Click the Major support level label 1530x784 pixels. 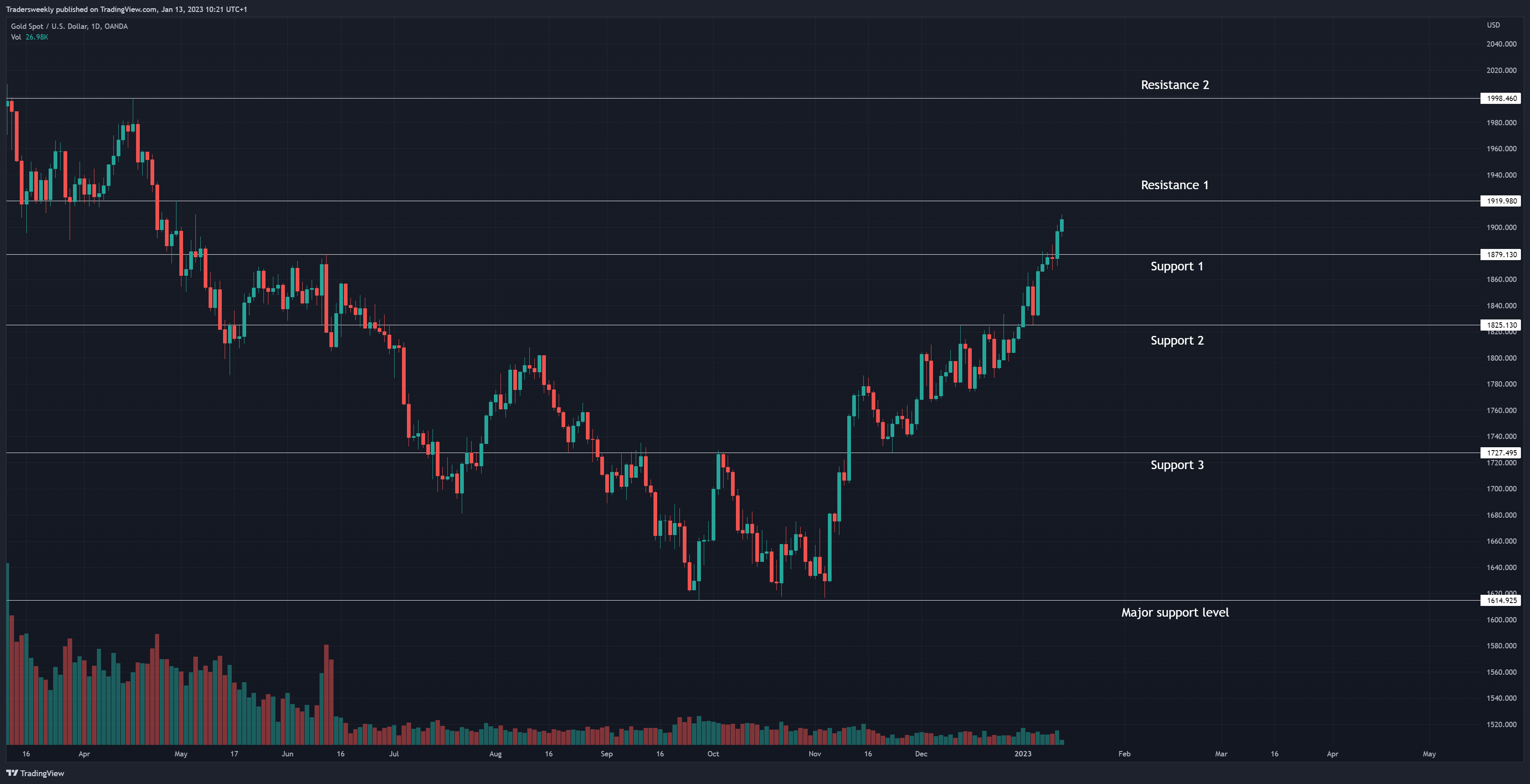tap(1175, 613)
